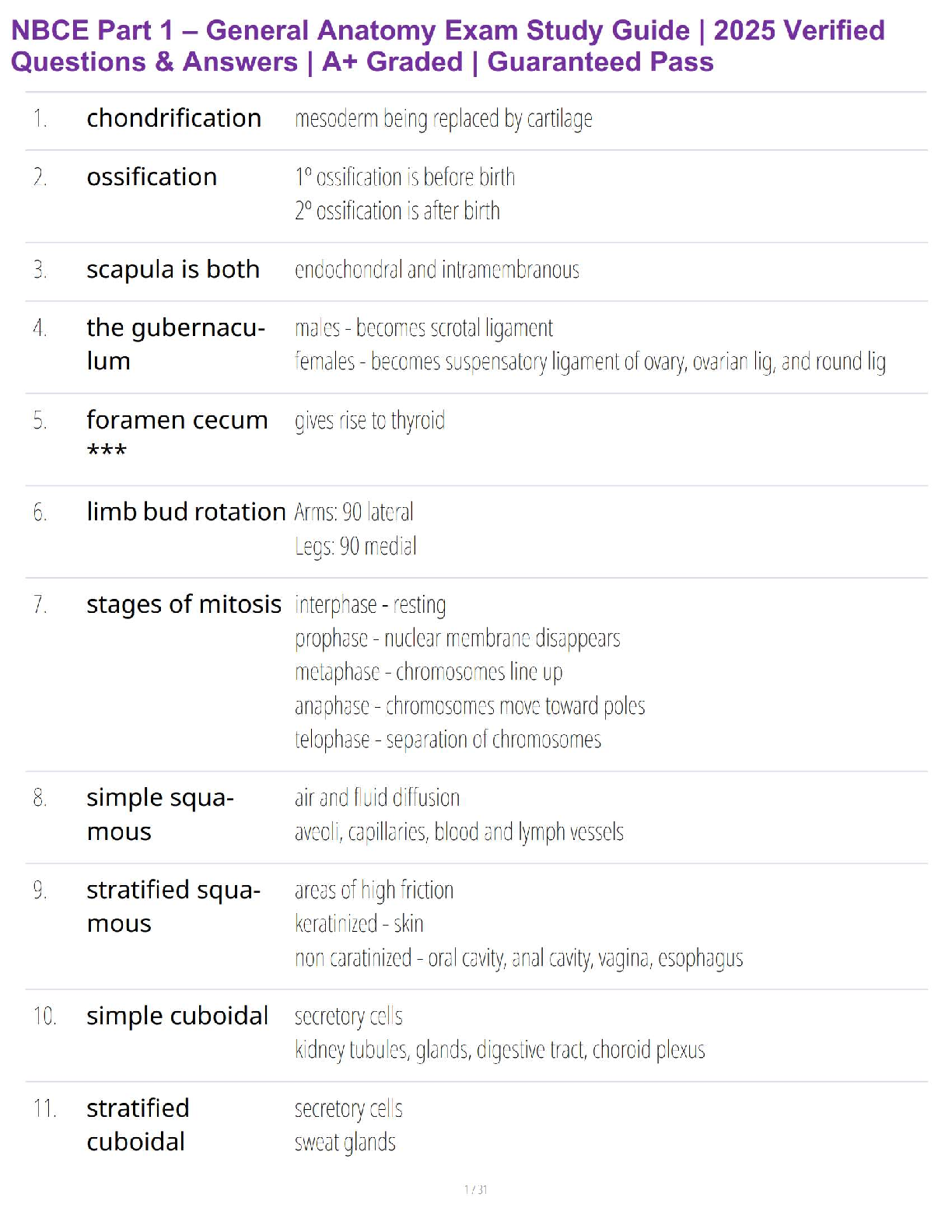Click the line "Legs: 90 medial"

(x=355, y=546)
